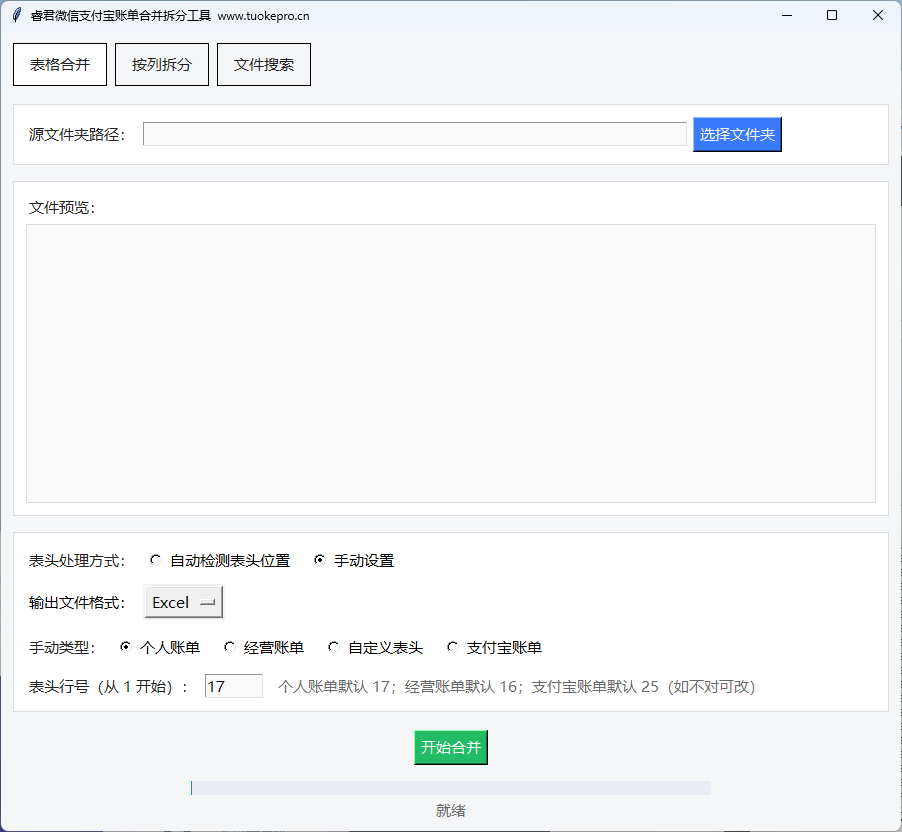Close the bill merge tool window
The width and height of the screenshot is (902, 832).
878,15
